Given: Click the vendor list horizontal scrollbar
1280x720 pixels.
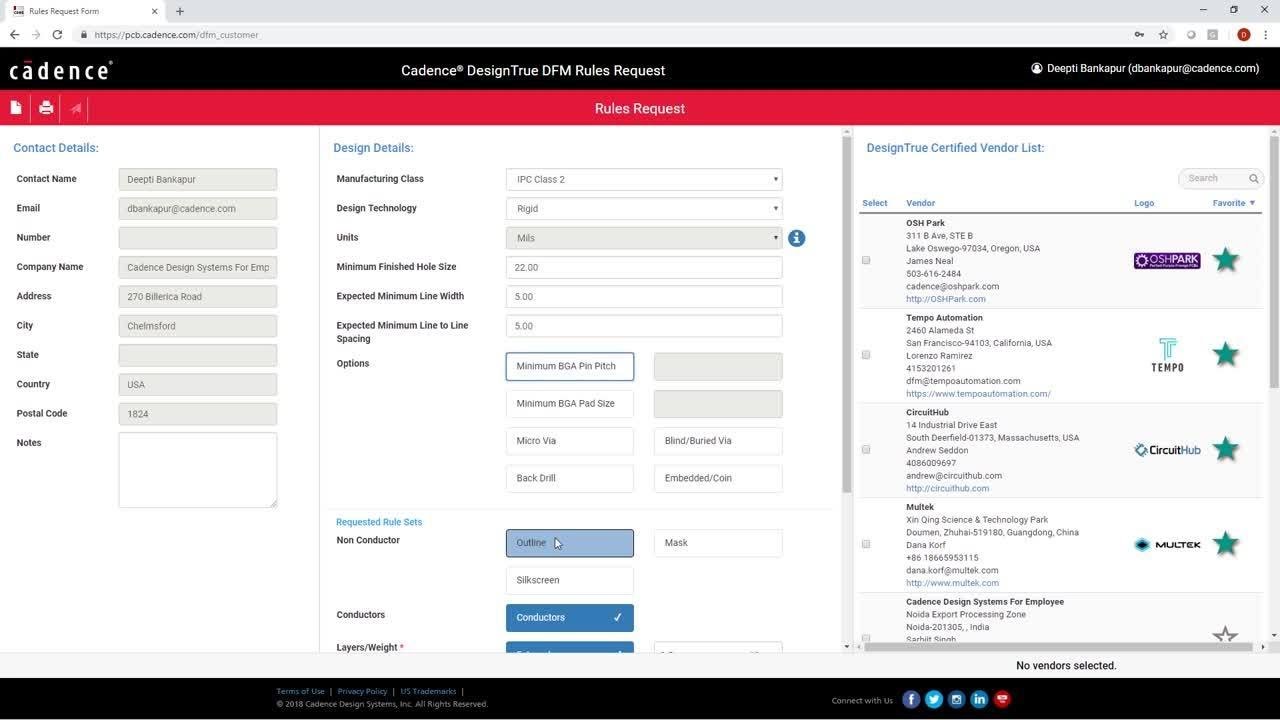Looking at the screenshot, I should click(x=1058, y=647).
